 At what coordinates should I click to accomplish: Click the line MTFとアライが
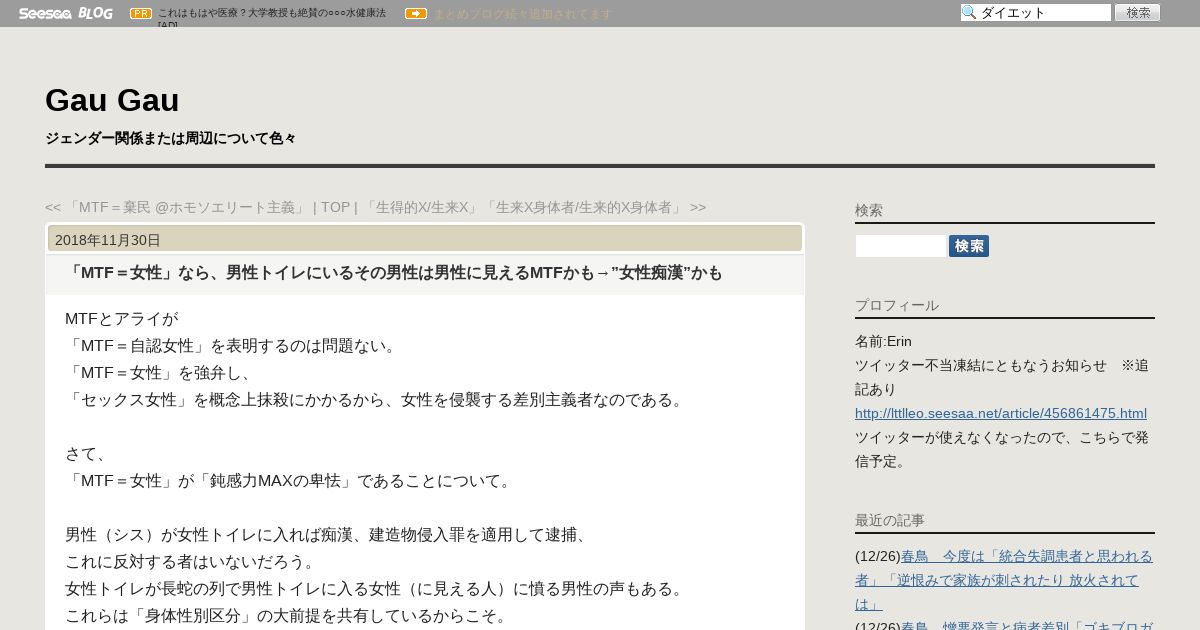[121, 319]
